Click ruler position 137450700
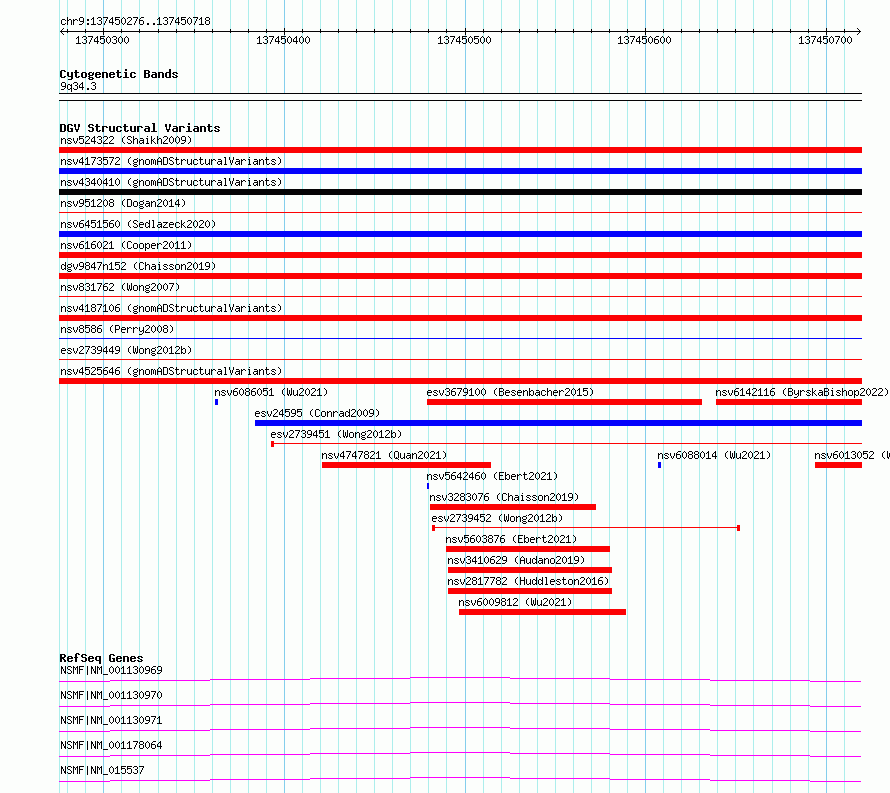890x793 pixels. click(x=825, y=40)
